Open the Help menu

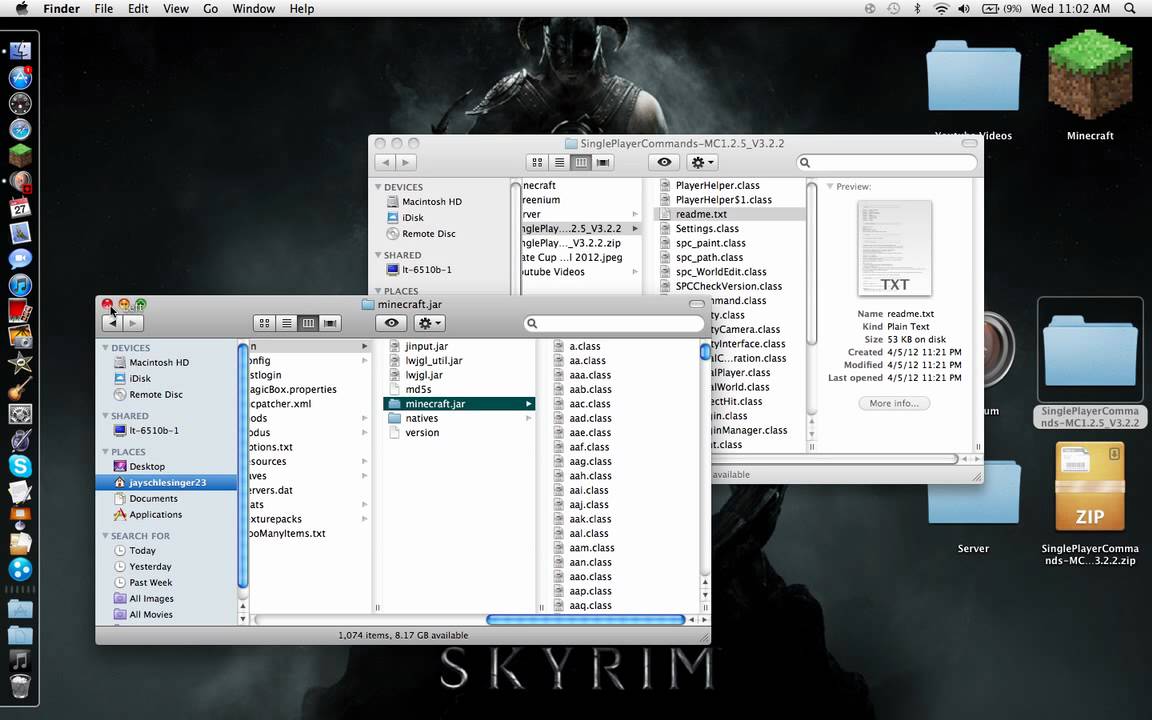click(x=301, y=8)
